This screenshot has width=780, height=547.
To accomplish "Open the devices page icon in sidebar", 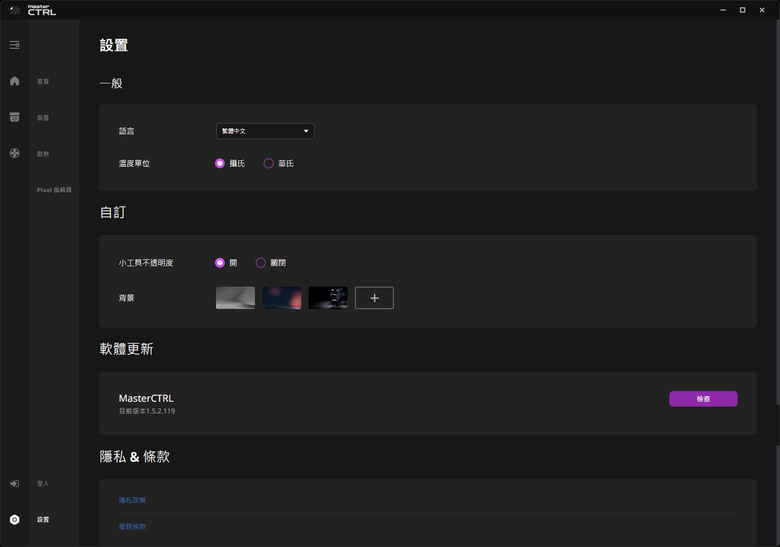I will (14, 117).
